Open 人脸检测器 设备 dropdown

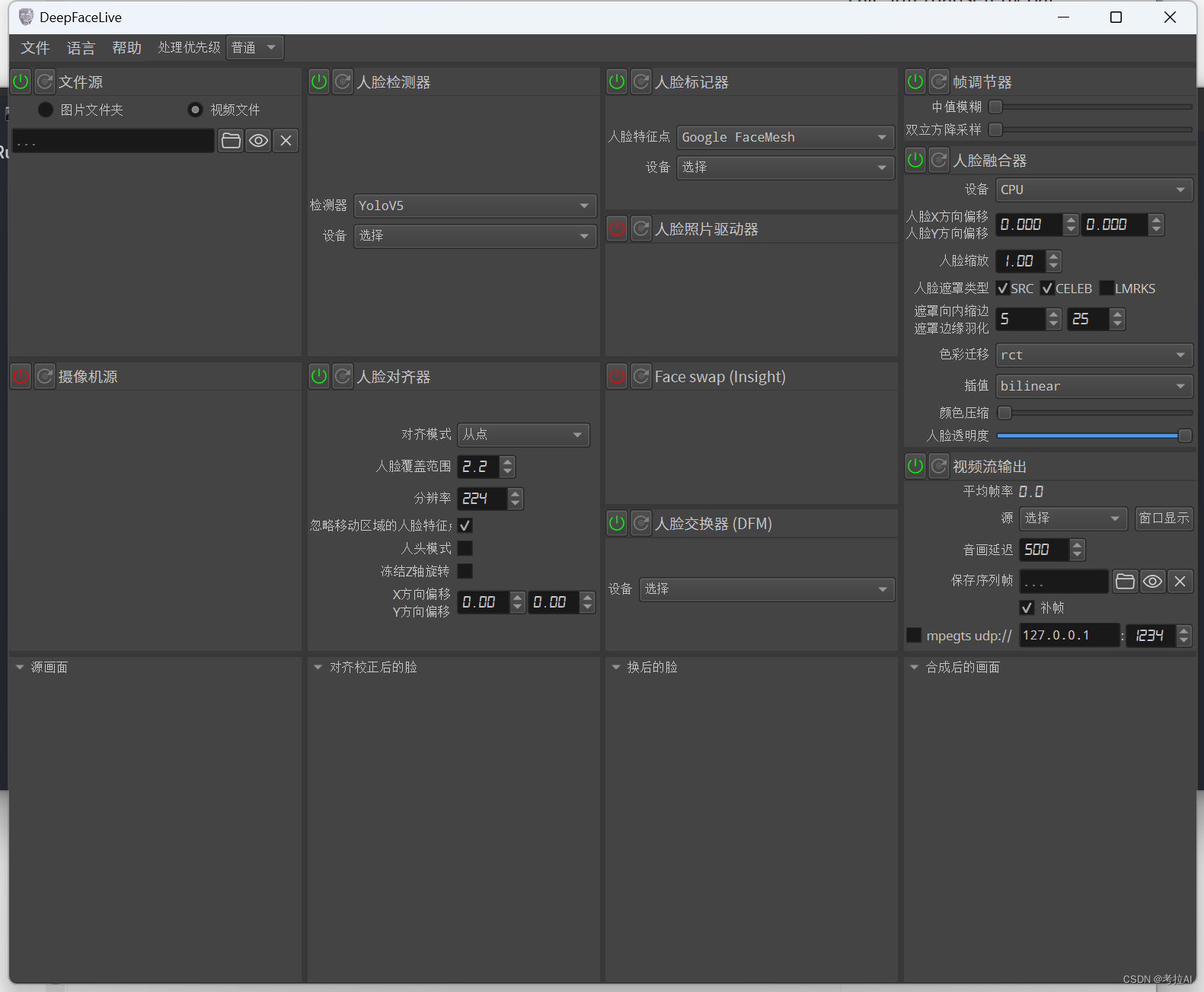point(475,236)
